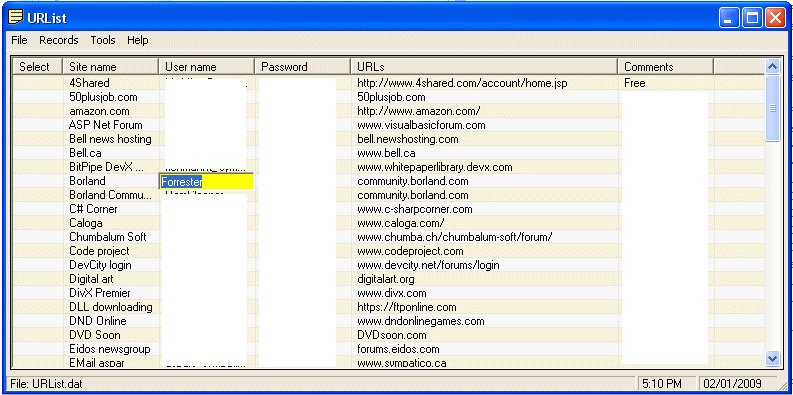Minimize the URList window

point(729,19)
